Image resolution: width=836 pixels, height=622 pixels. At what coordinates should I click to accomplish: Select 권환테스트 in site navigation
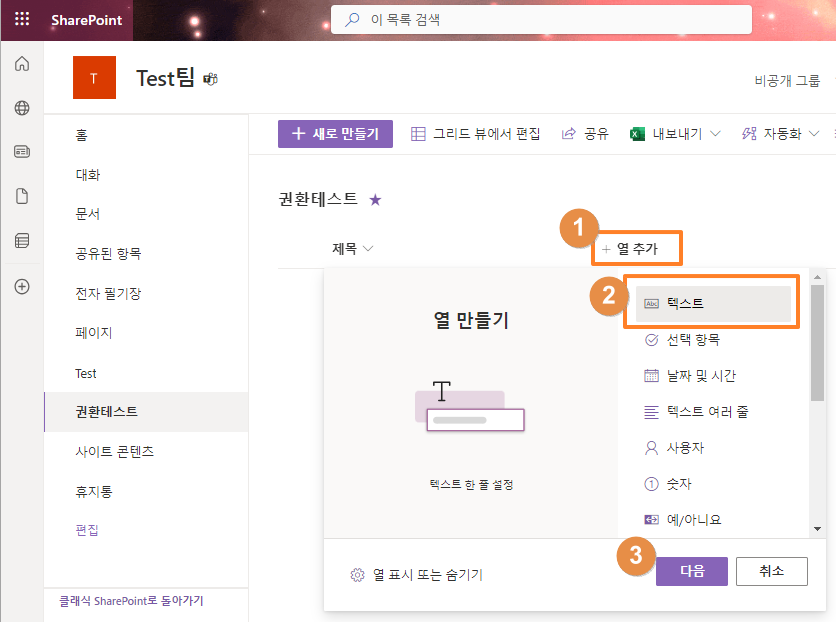pos(146,411)
